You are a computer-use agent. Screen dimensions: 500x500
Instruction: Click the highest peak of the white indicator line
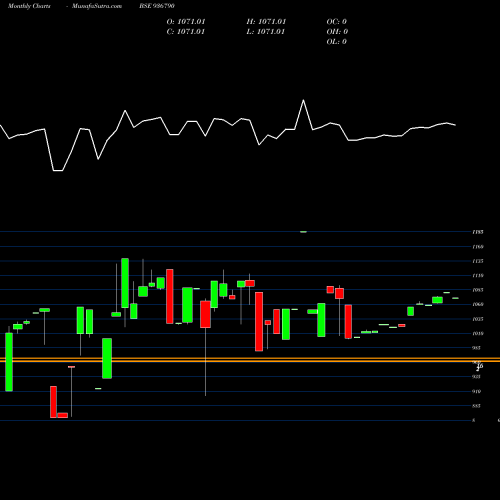(303, 100)
